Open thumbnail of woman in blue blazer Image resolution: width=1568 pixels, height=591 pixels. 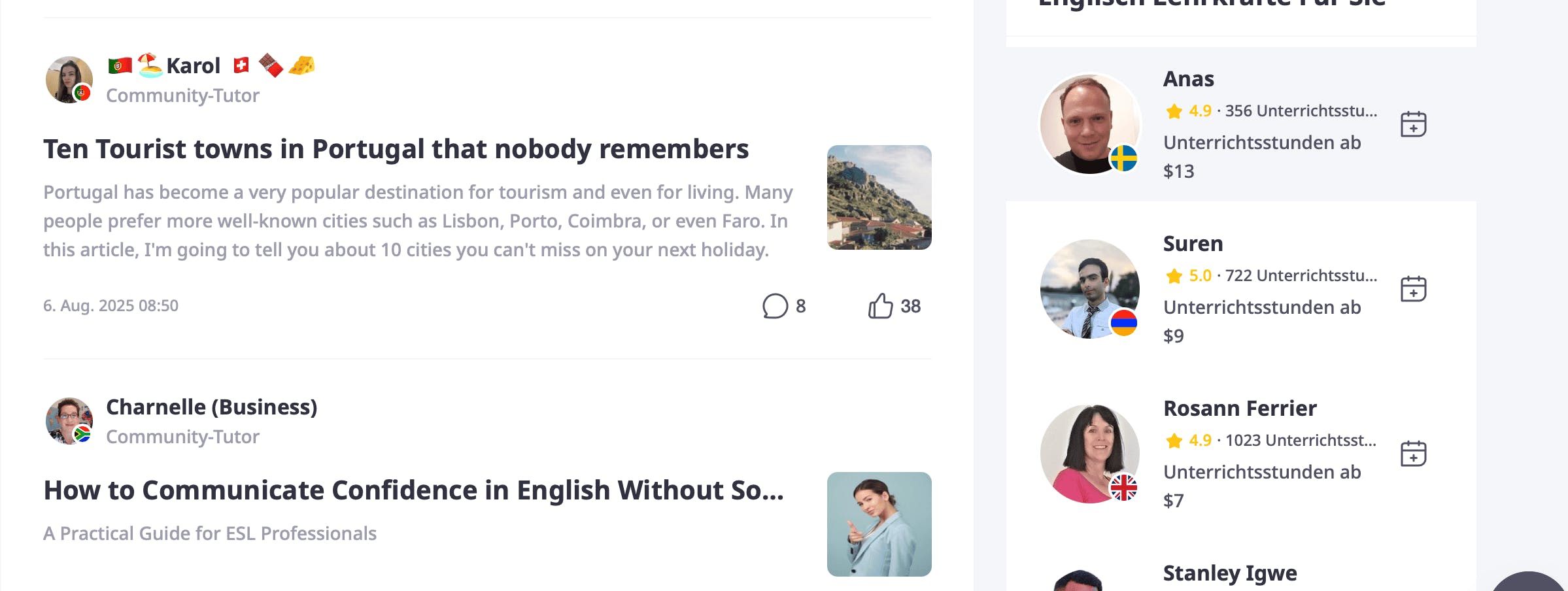pos(879,524)
